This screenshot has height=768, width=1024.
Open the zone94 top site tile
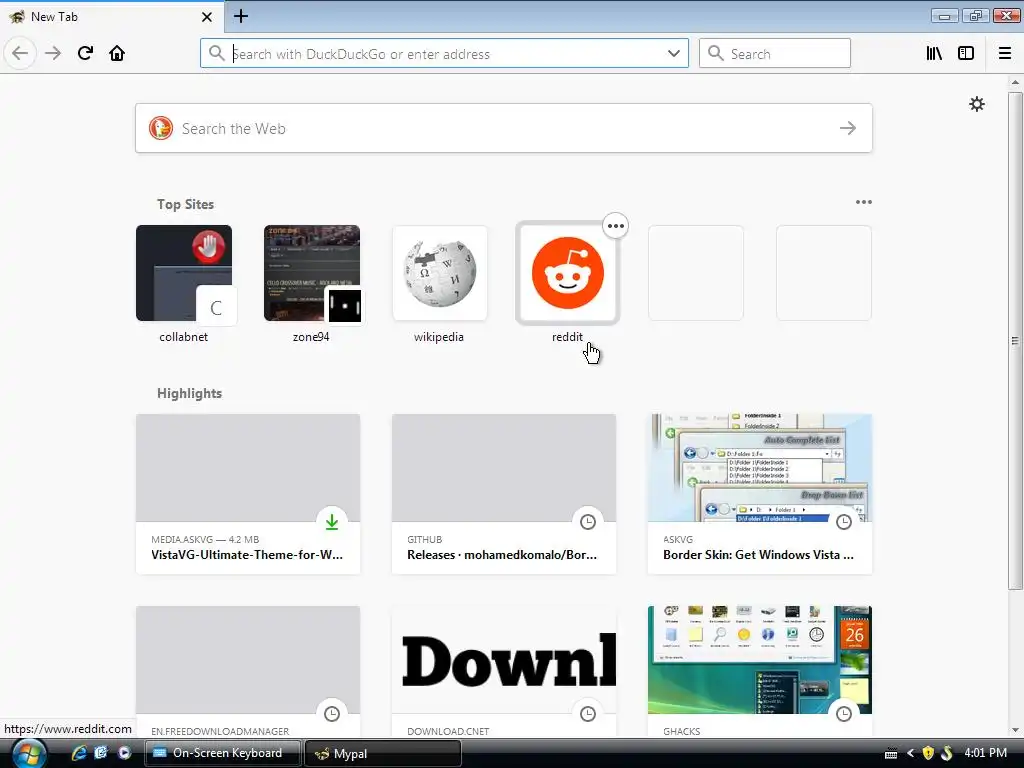click(312, 273)
